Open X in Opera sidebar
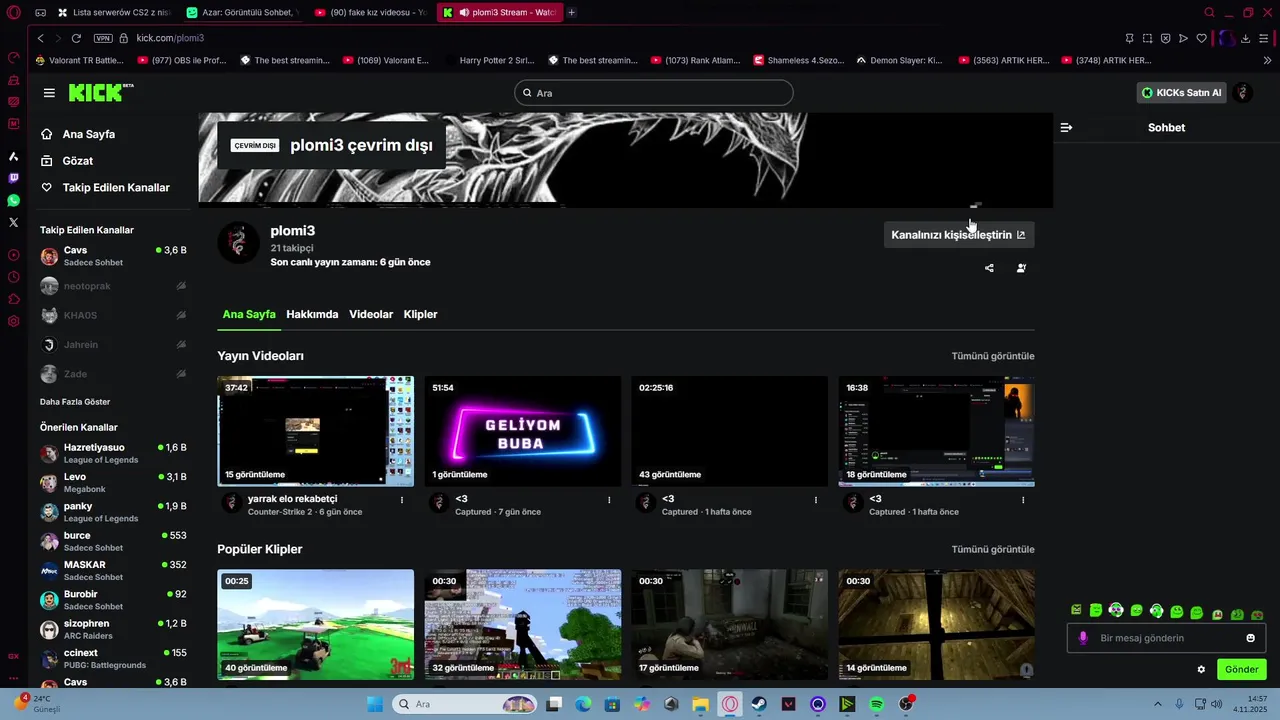The image size is (1280, 720). coord(13,222)
